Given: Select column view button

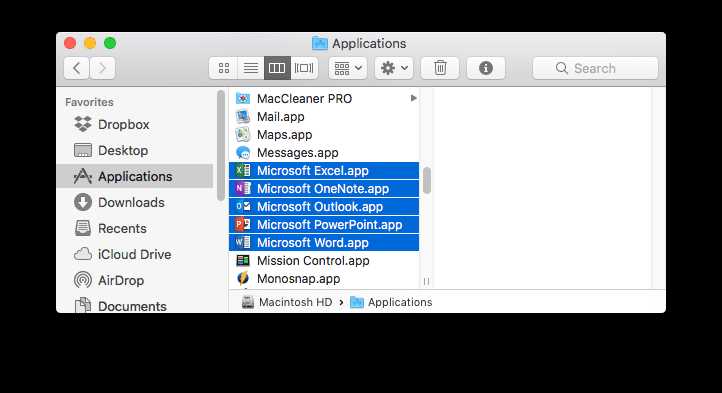Looking at the screenshot, I should click(x=277, y=68).
